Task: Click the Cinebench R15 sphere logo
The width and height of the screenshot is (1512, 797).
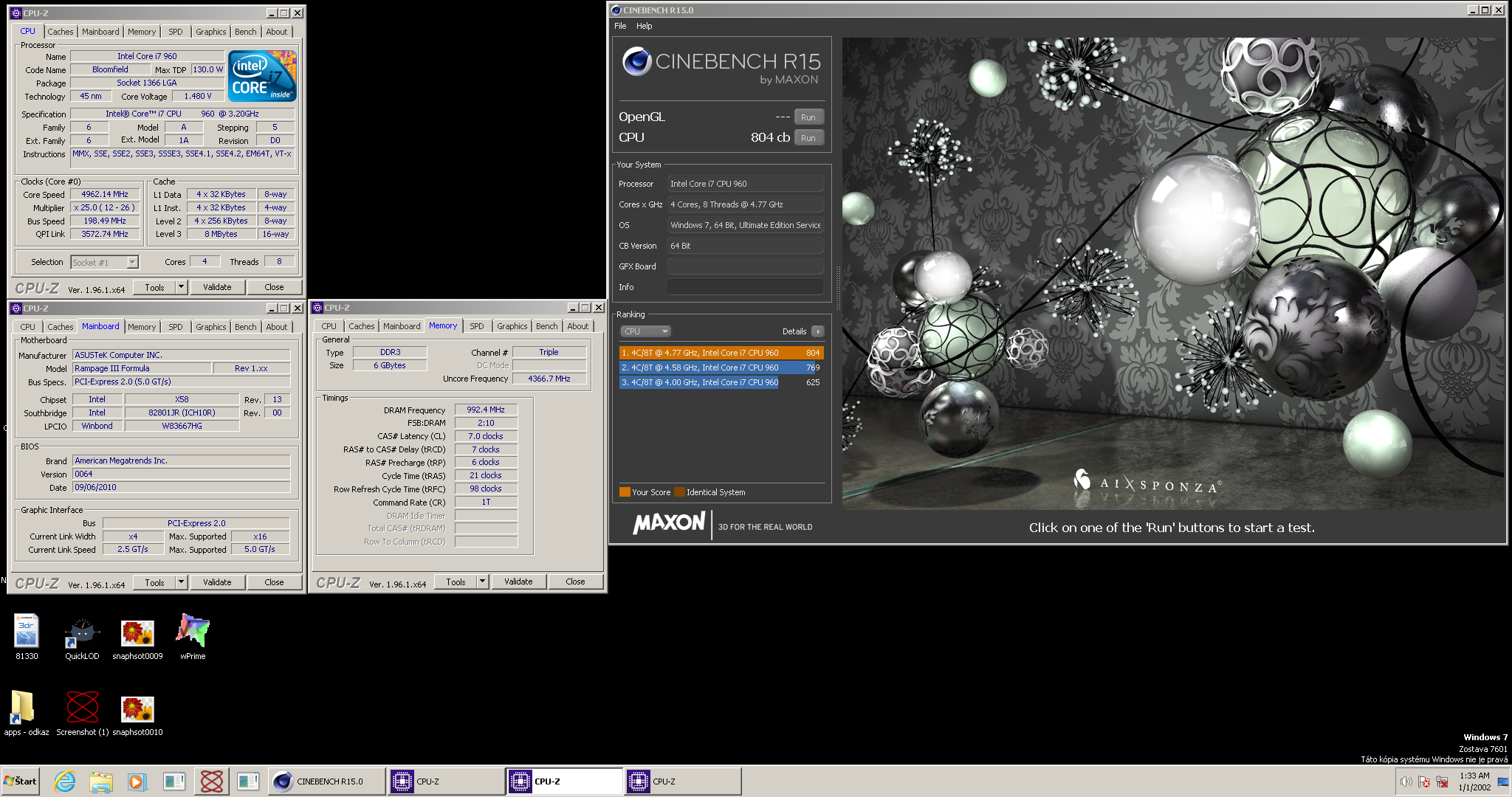Action: (x=636, y=61)
